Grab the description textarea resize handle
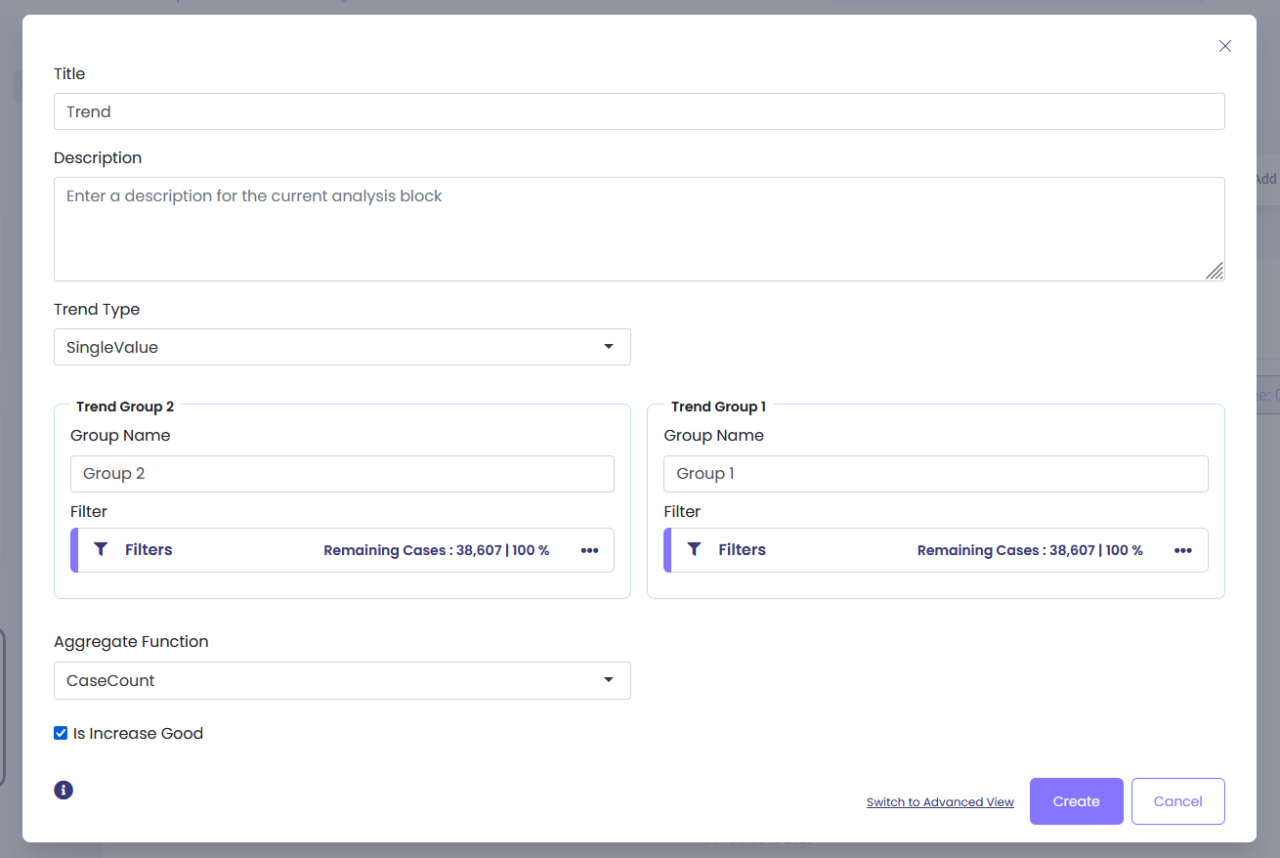 pyautogui.click(x=1214, y=270)
